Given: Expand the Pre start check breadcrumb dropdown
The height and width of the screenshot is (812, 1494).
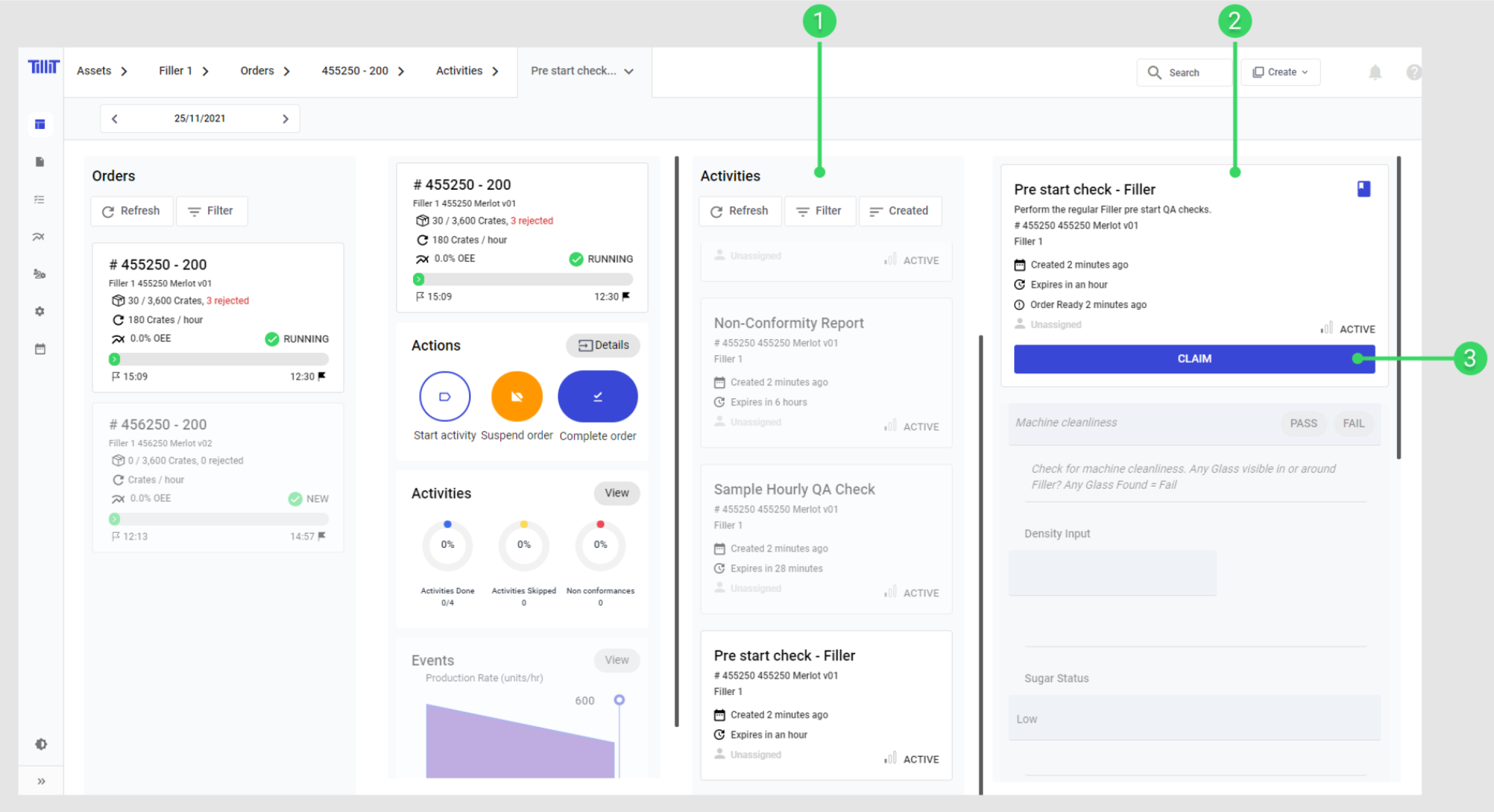Looking at the screenshot, I should point(629,71).
